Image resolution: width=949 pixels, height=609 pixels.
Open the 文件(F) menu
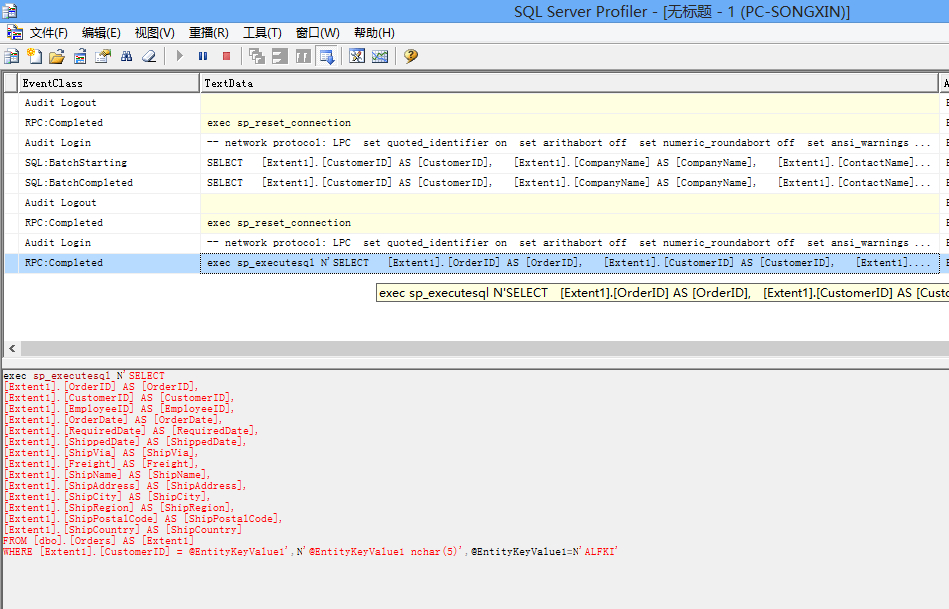tap(49, 33)
